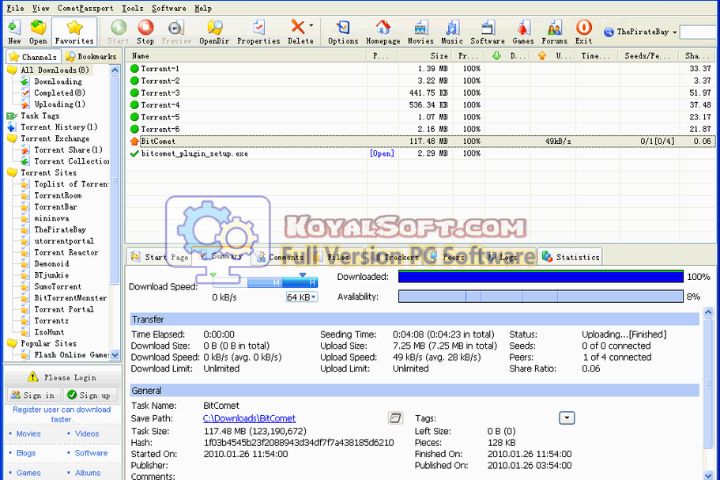Open ThePirateBay search engine dropdown
The width and height of the screenshot is (720, 480).
(675, 32)
